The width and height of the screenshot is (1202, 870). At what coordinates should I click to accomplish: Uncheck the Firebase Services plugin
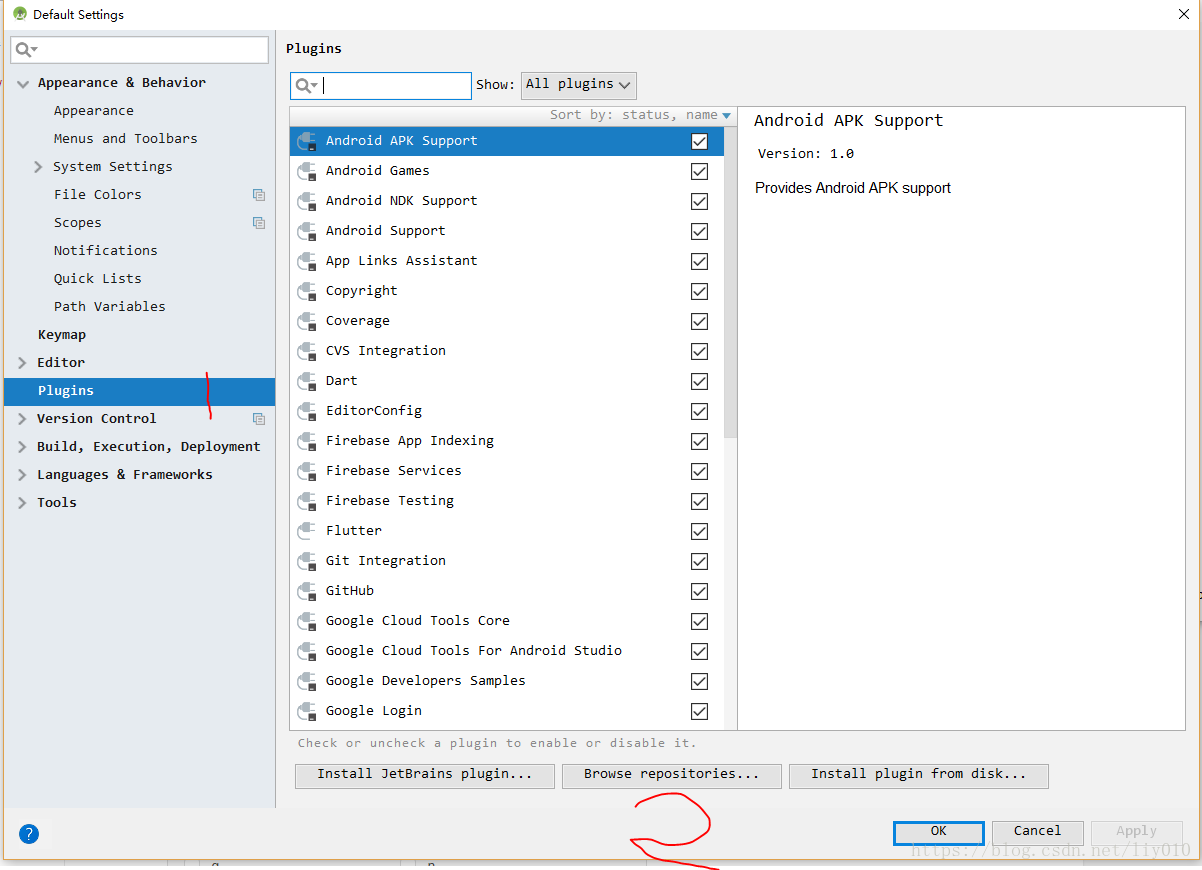[x=699, y=471]
